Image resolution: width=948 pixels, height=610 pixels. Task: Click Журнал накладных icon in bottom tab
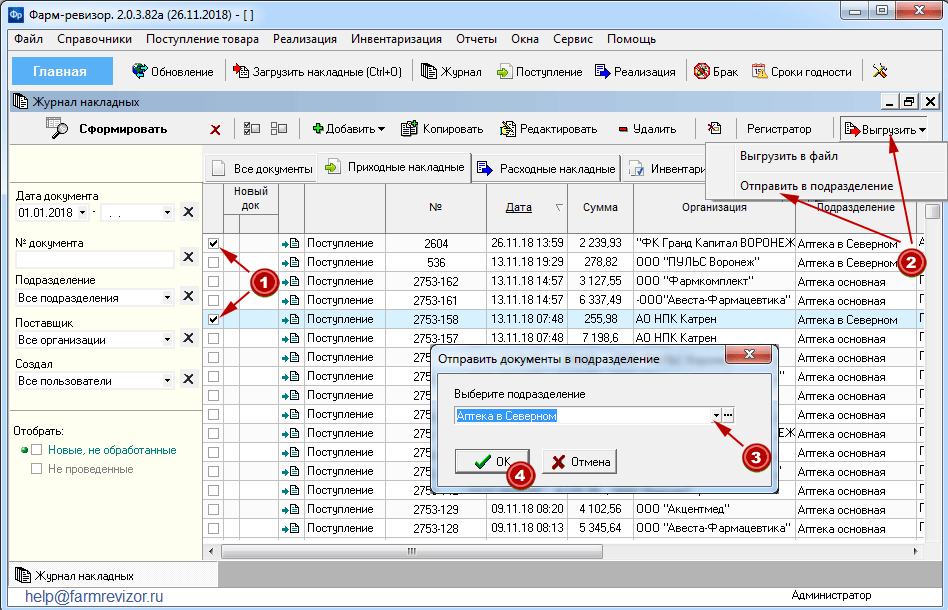[23, 576]
